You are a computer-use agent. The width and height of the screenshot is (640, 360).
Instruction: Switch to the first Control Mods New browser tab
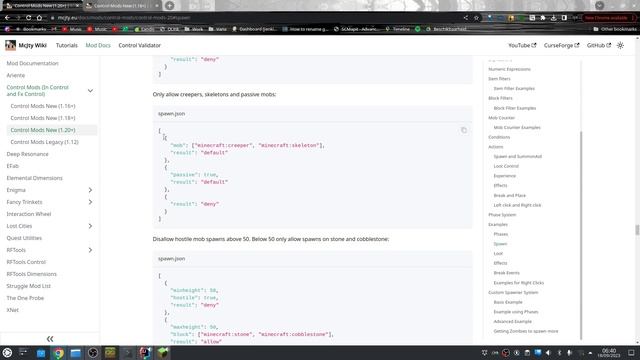(x=41, y=6)
